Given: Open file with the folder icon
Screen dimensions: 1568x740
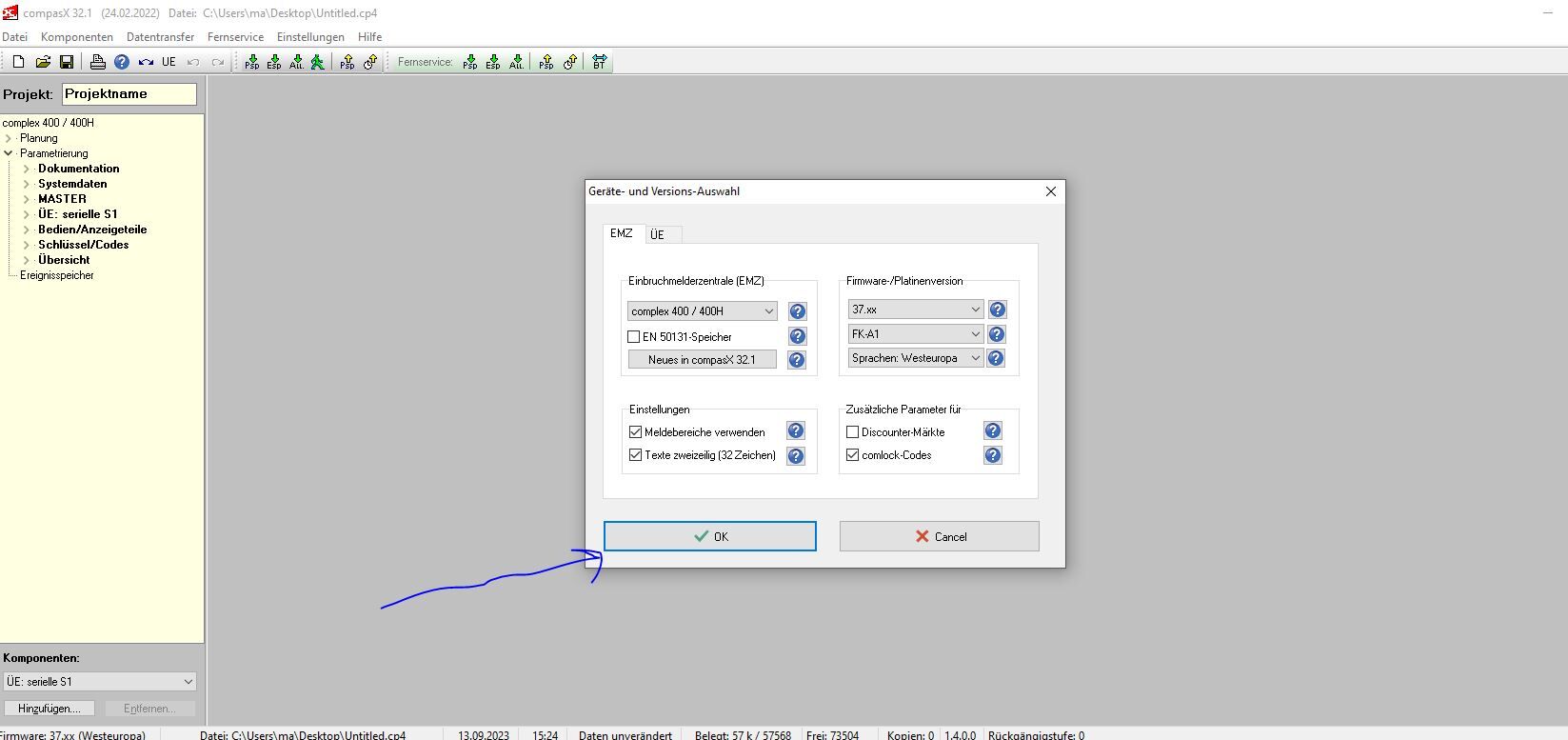Looking at the screenshot, I should [x=43, y=62].
